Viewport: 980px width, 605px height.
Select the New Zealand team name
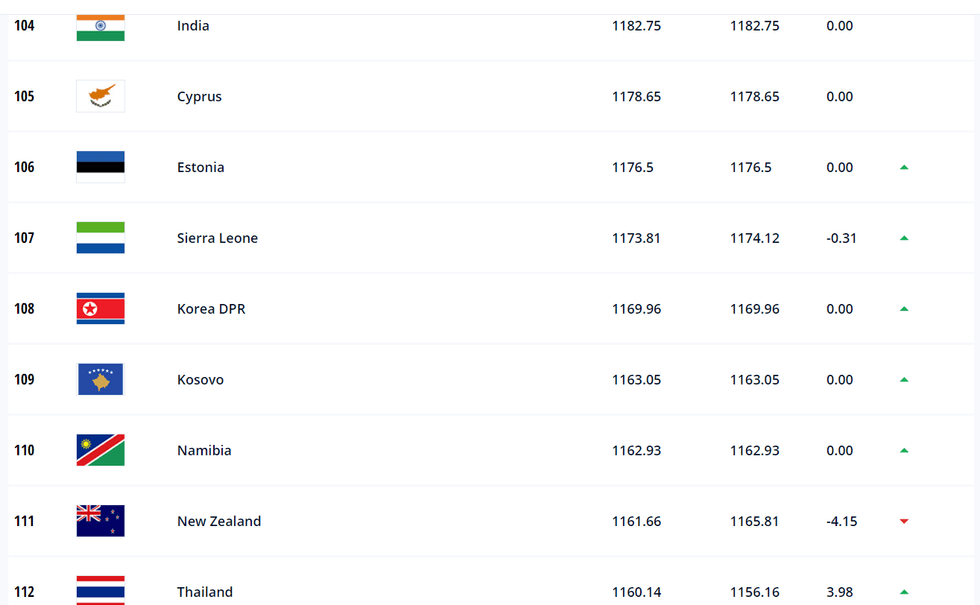219,521
